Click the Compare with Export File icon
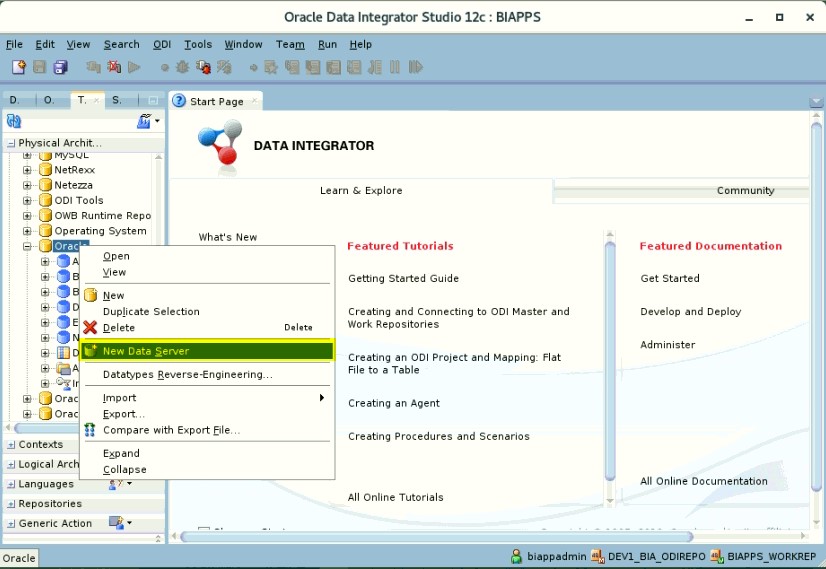 [90, 430]
